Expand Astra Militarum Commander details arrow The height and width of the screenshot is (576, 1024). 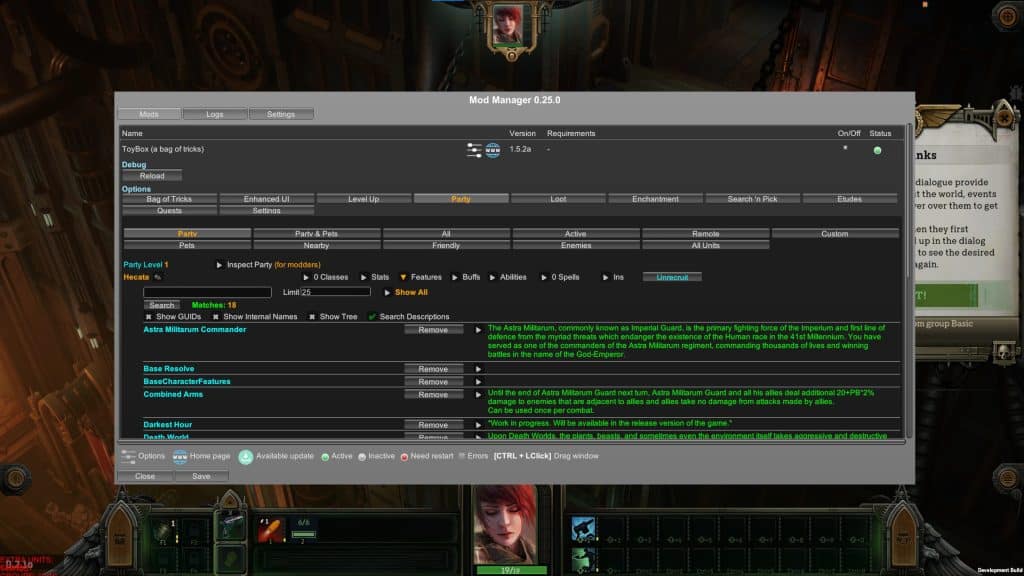coord(478,330)
